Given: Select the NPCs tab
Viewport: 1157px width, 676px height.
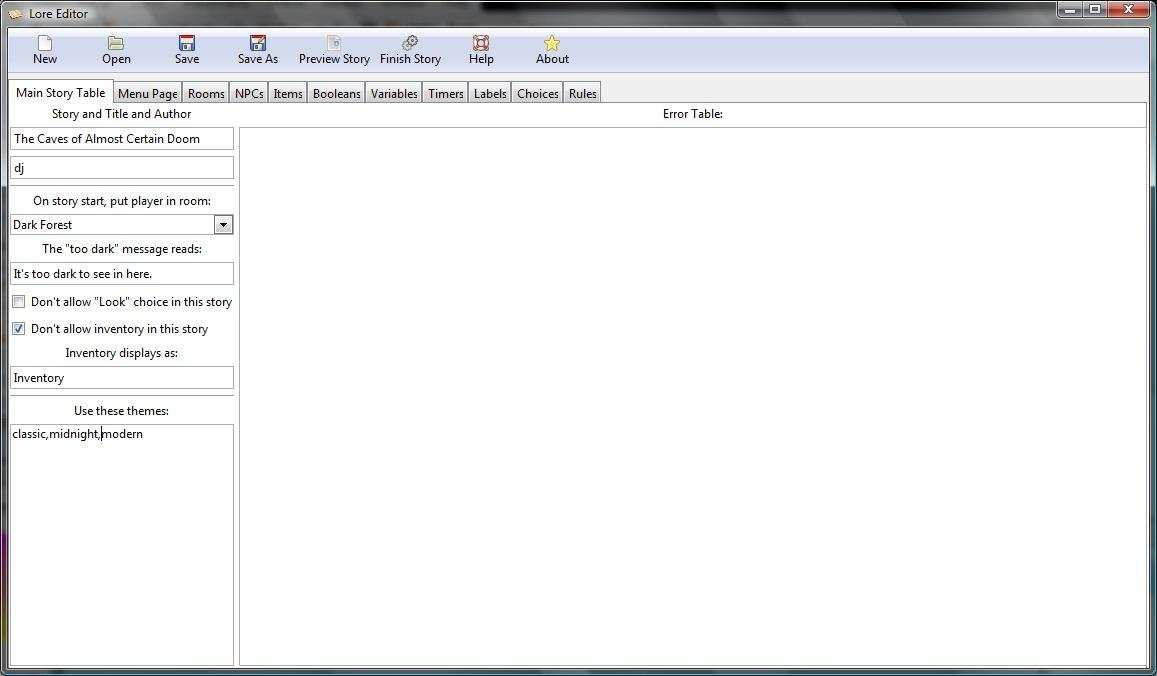Looking at the screenshot, I should (x=248, y=92).
